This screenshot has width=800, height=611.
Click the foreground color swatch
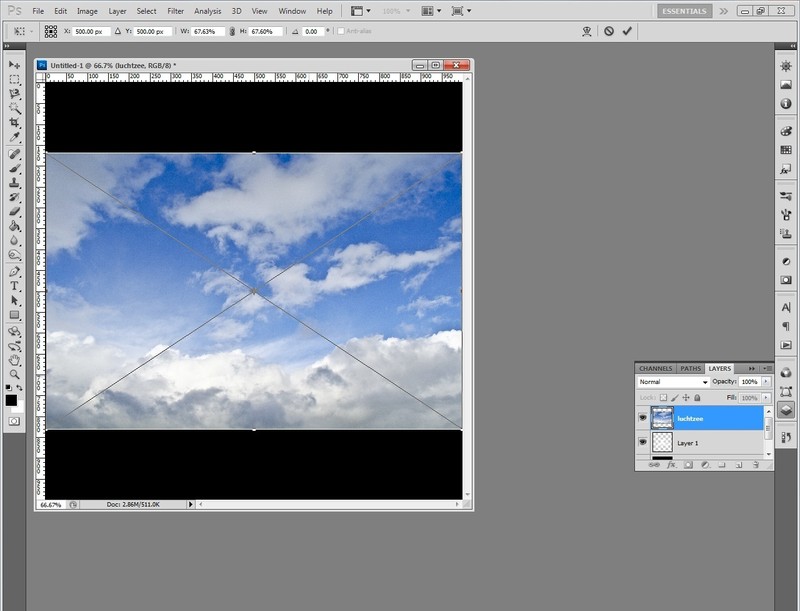pyautogui.click(x=11, y=400)
